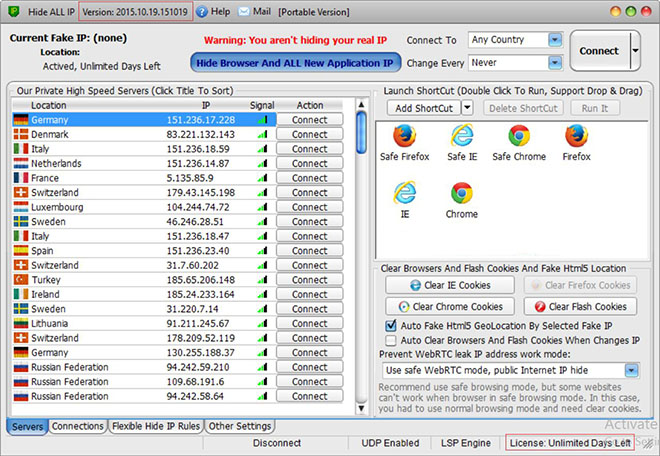The image size is (660, 456).
Task: Connect to the Lithuania server
Action: coord(309,323)
